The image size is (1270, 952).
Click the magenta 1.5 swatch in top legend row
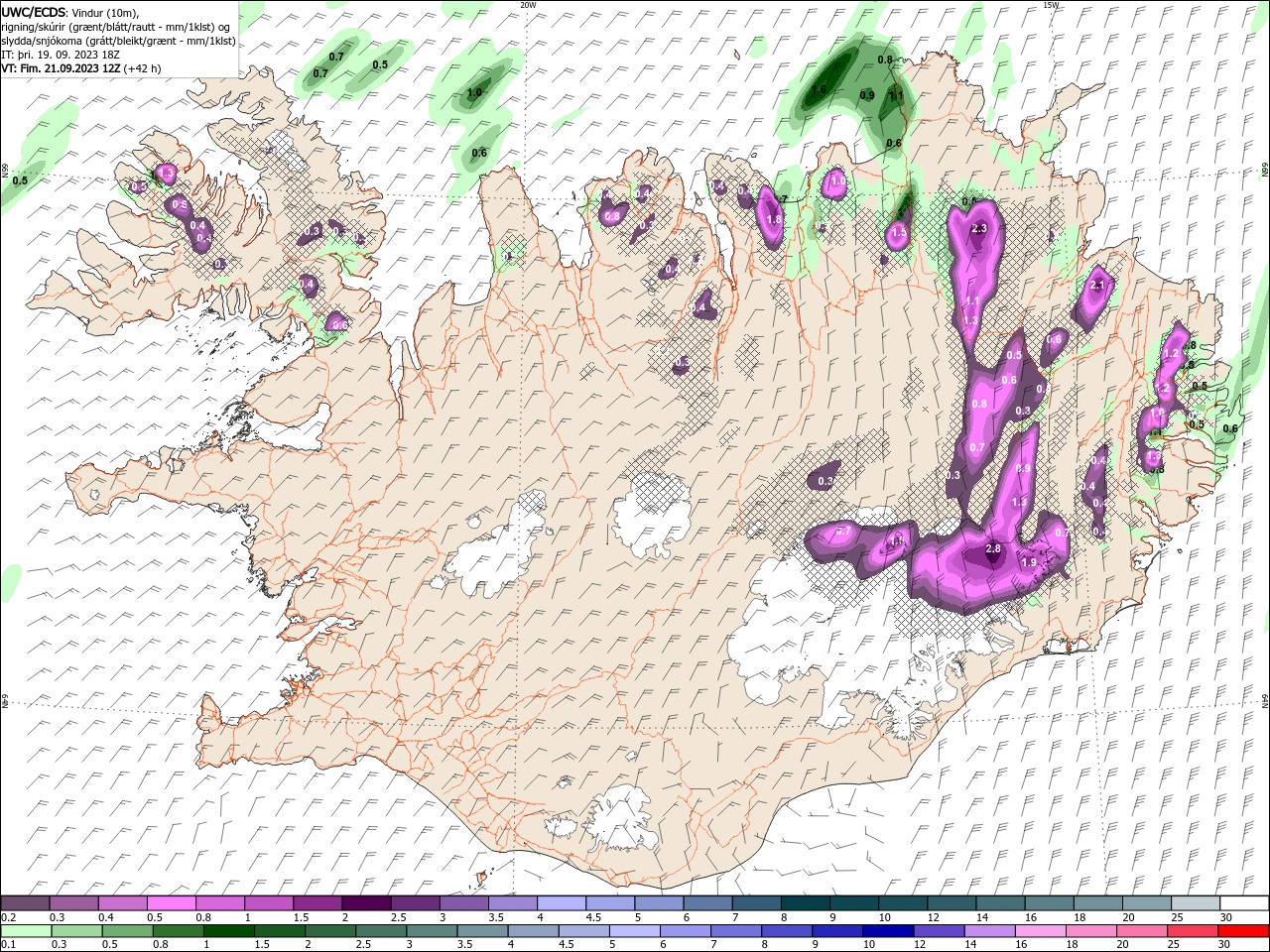[x=317, y=903]
